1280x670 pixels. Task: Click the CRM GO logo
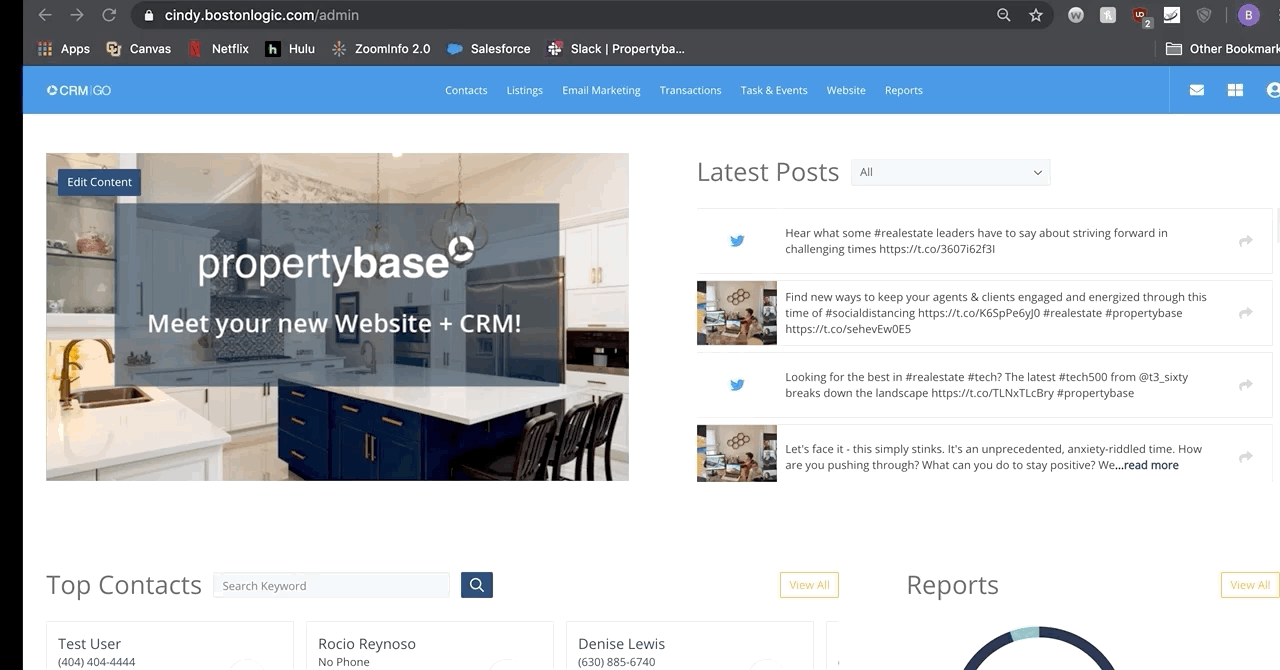79,90
